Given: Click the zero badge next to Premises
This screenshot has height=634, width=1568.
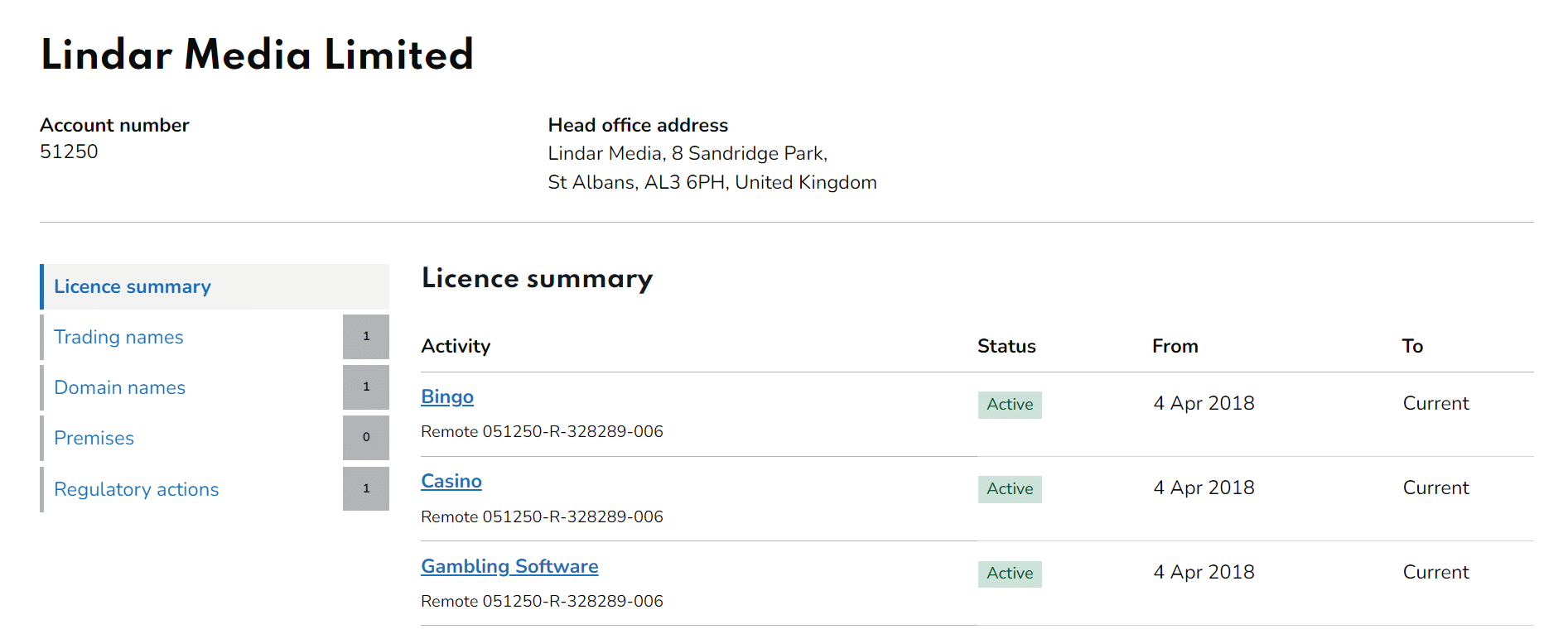Looking at the screenshot, I should coord(366,438).
